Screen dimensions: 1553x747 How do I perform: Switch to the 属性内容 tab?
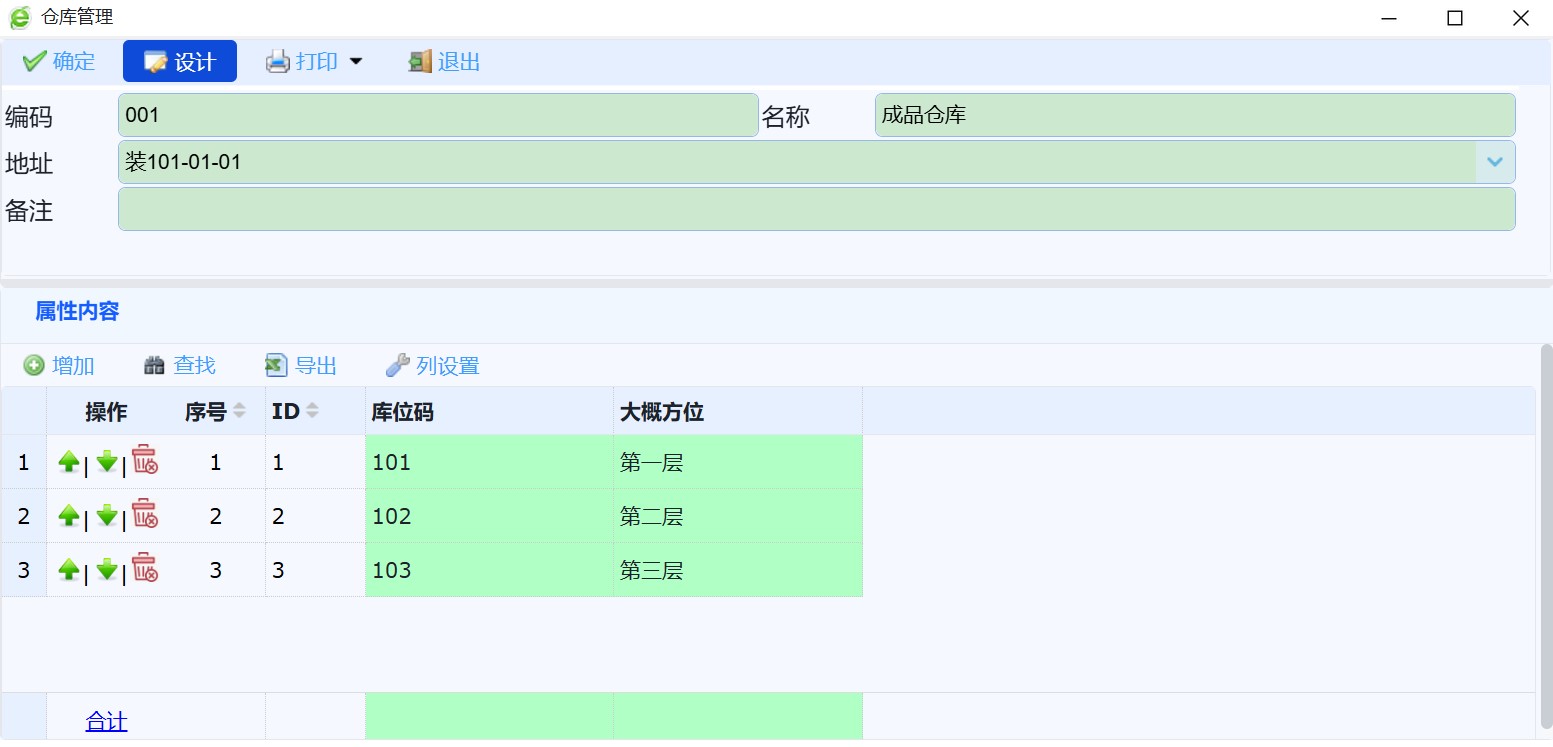[77, 311]
